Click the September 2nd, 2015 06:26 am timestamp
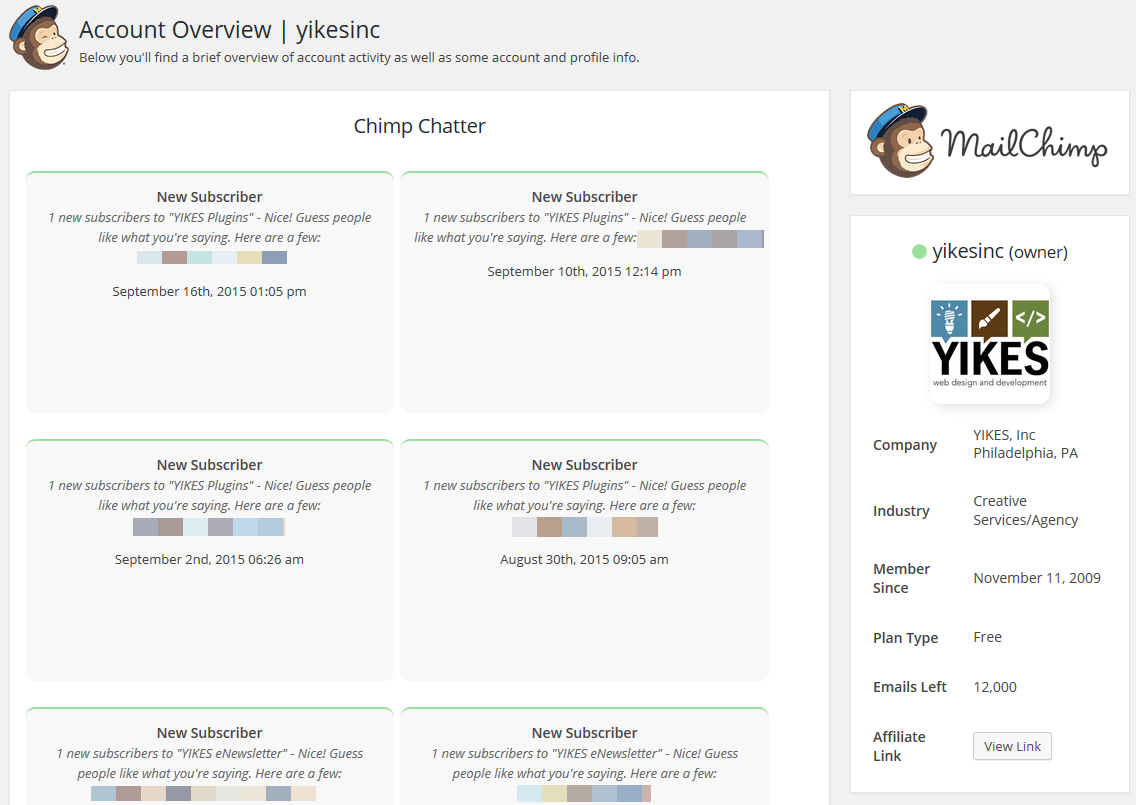 (x=209, y=559)
